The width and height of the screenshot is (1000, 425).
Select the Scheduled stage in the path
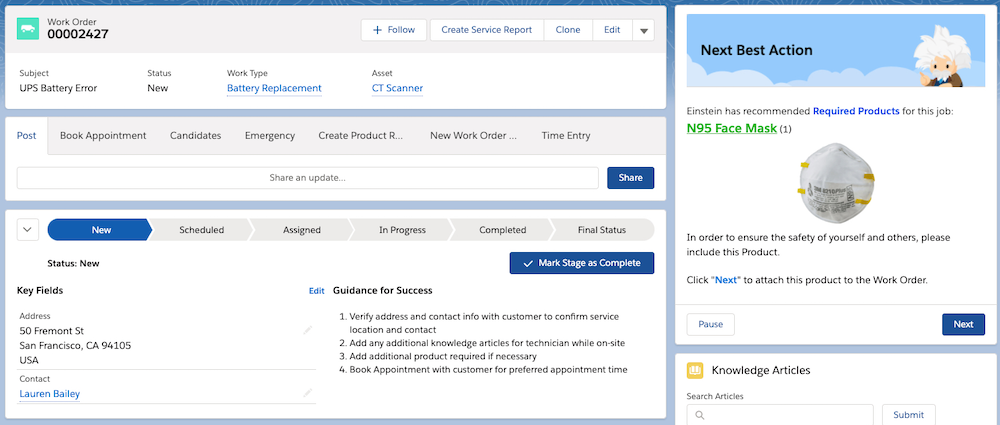[201, 230]
